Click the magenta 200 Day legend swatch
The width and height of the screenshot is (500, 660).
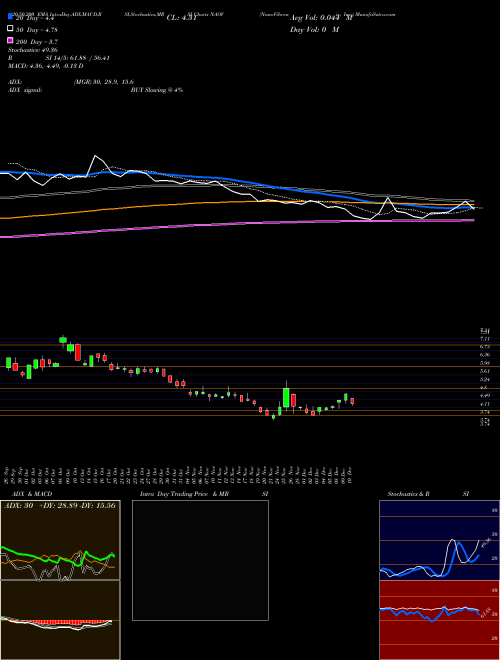10,40
